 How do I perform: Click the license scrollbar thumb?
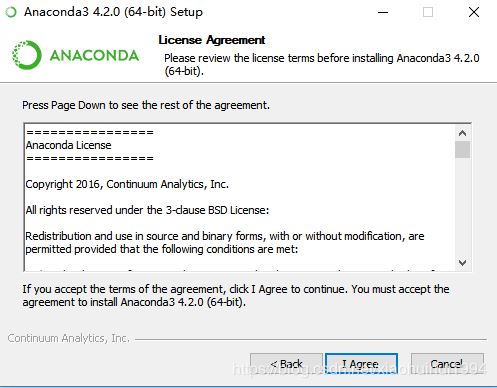pyautogui.click(x=462, y=150)
